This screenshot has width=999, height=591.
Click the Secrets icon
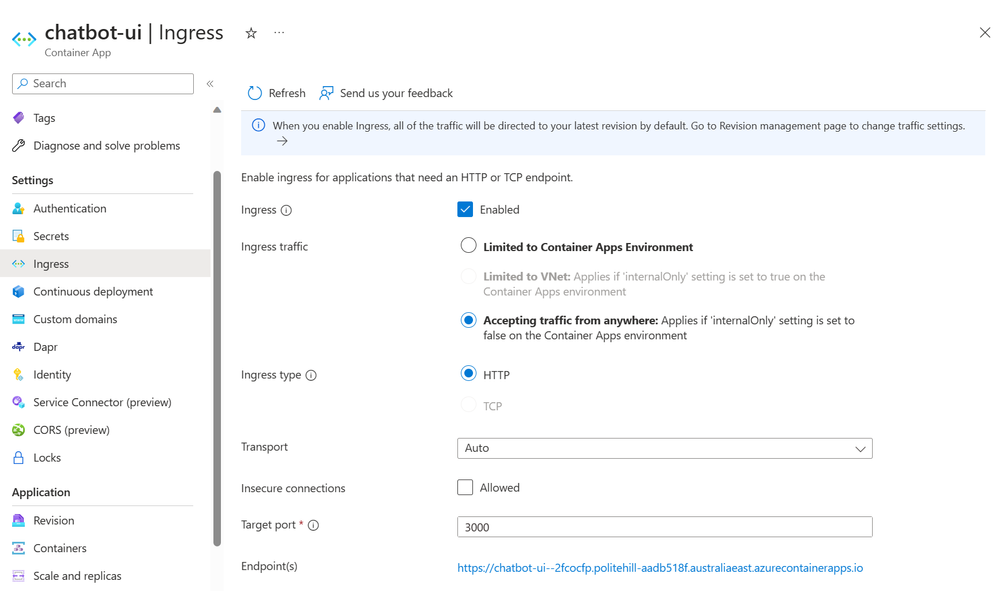point(18,236)
